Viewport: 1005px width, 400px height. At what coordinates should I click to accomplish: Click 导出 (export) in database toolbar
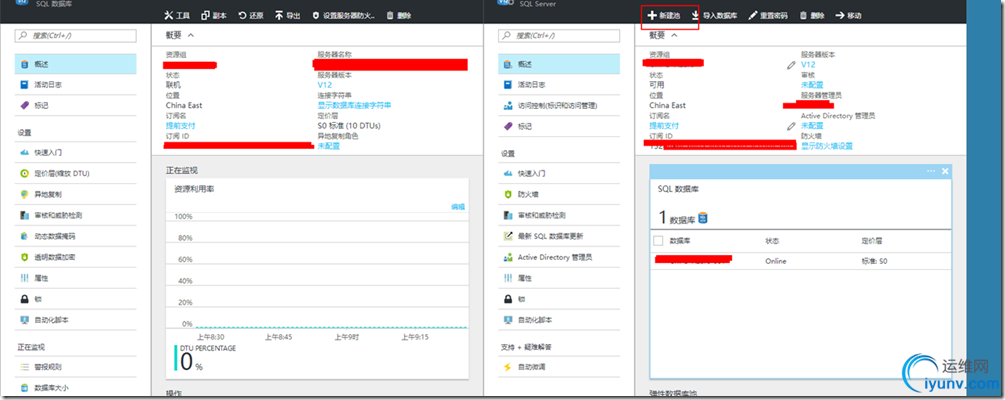(288, 15)
